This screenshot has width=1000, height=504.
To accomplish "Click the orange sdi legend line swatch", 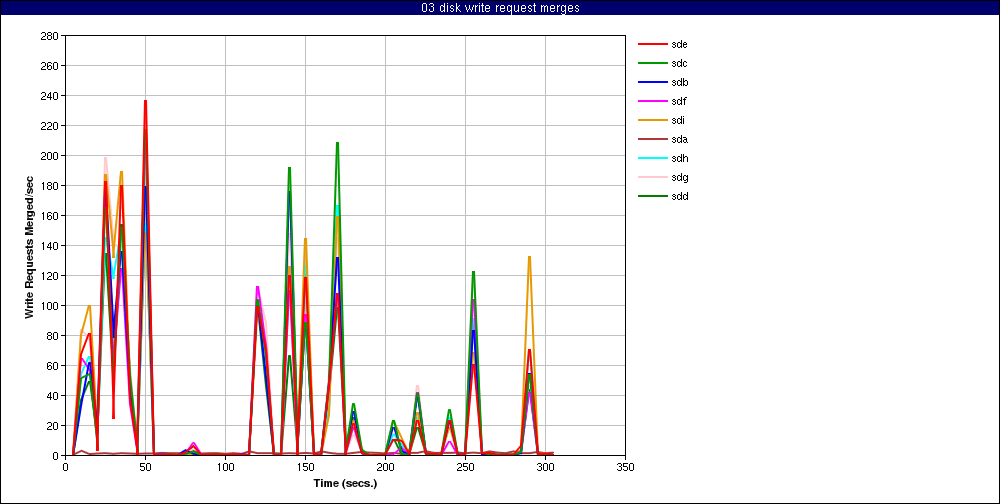I will [x=652, y=121].
